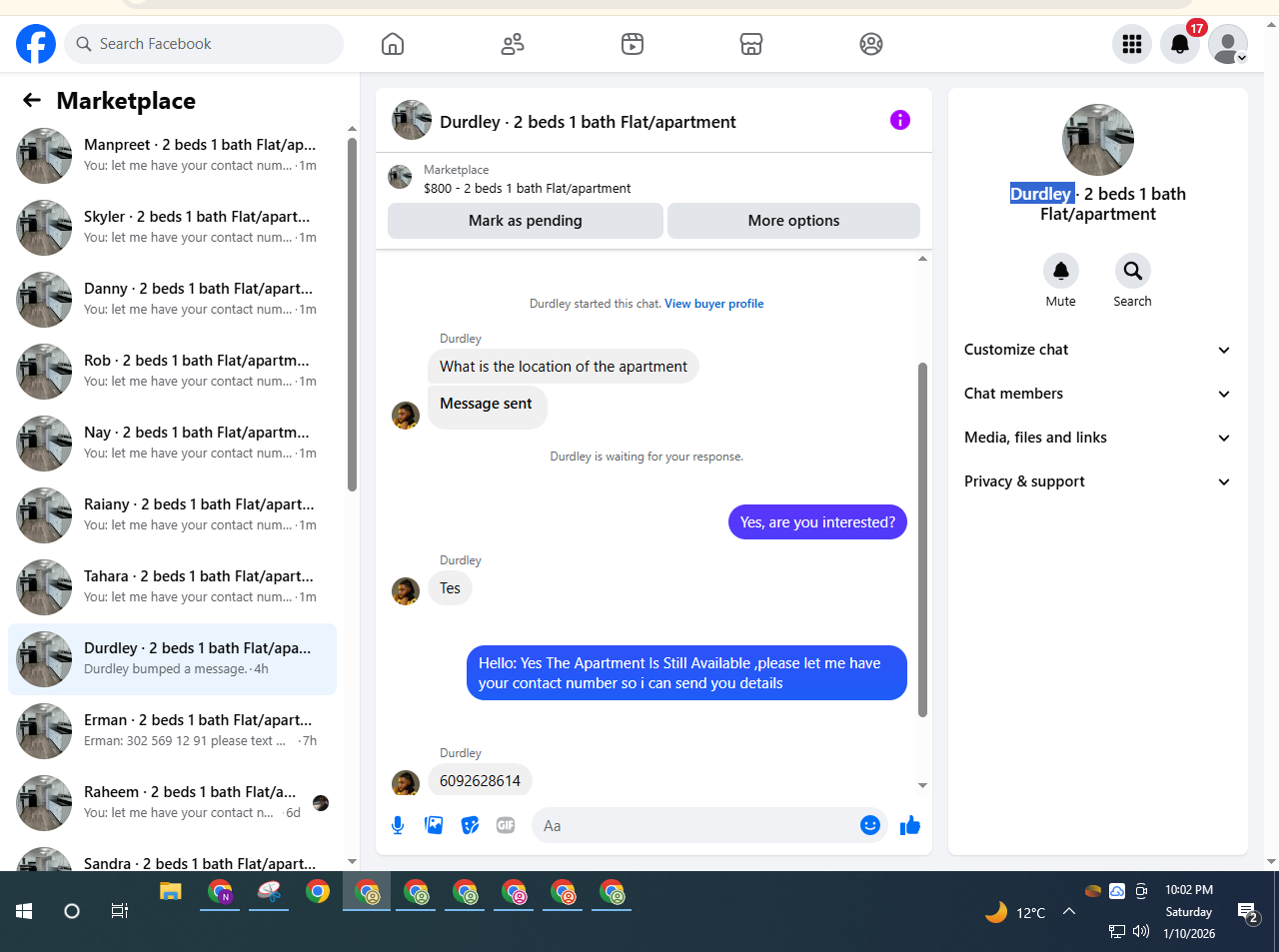Click the chat header title Durdley listing
This screenshot has width=1279, height=952.
click(588, 122)
